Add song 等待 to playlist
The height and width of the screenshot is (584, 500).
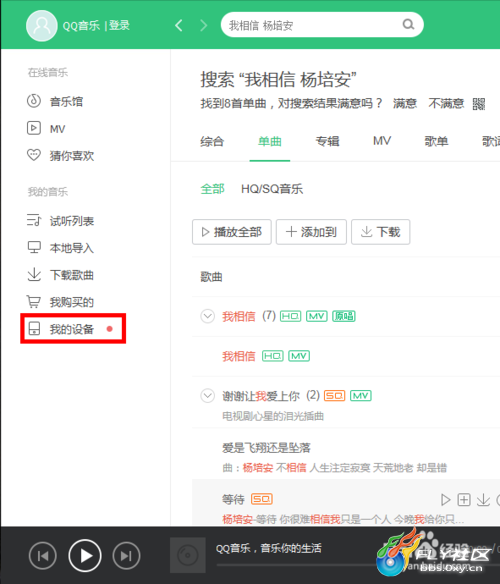pyautogui.click(x=464, y=499)
